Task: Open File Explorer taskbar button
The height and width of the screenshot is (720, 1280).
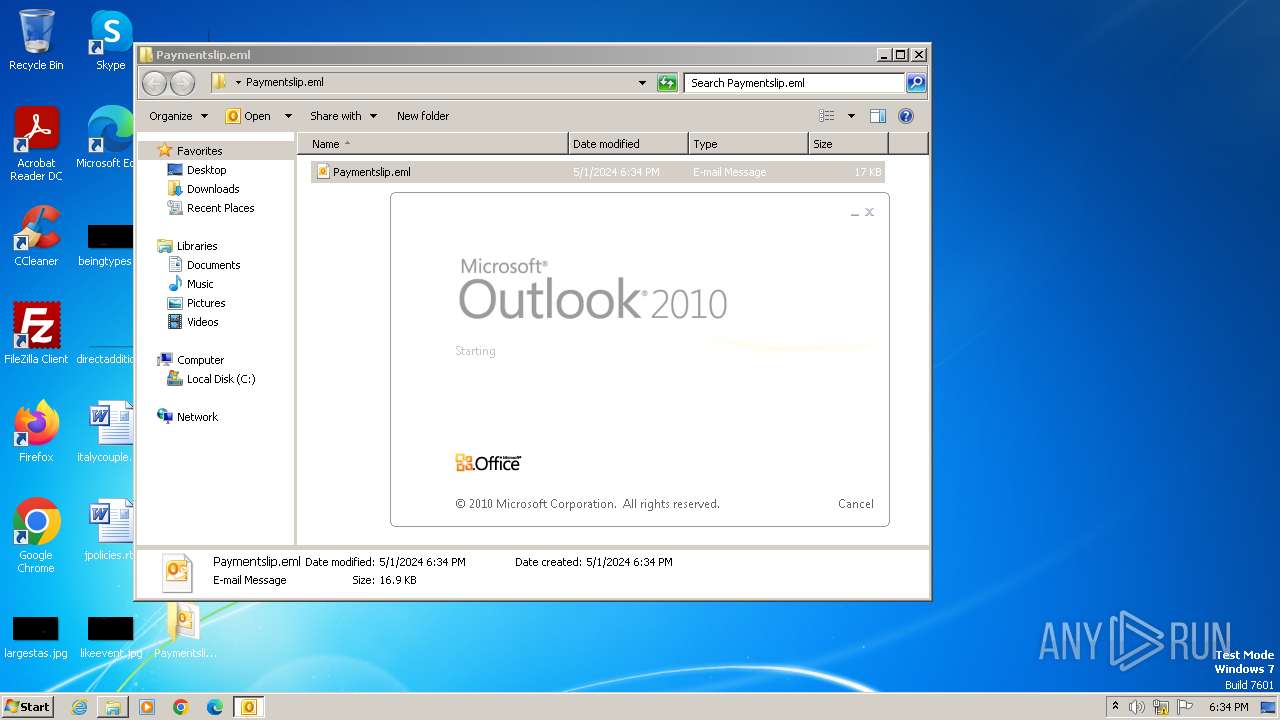Action: (113, 707)
